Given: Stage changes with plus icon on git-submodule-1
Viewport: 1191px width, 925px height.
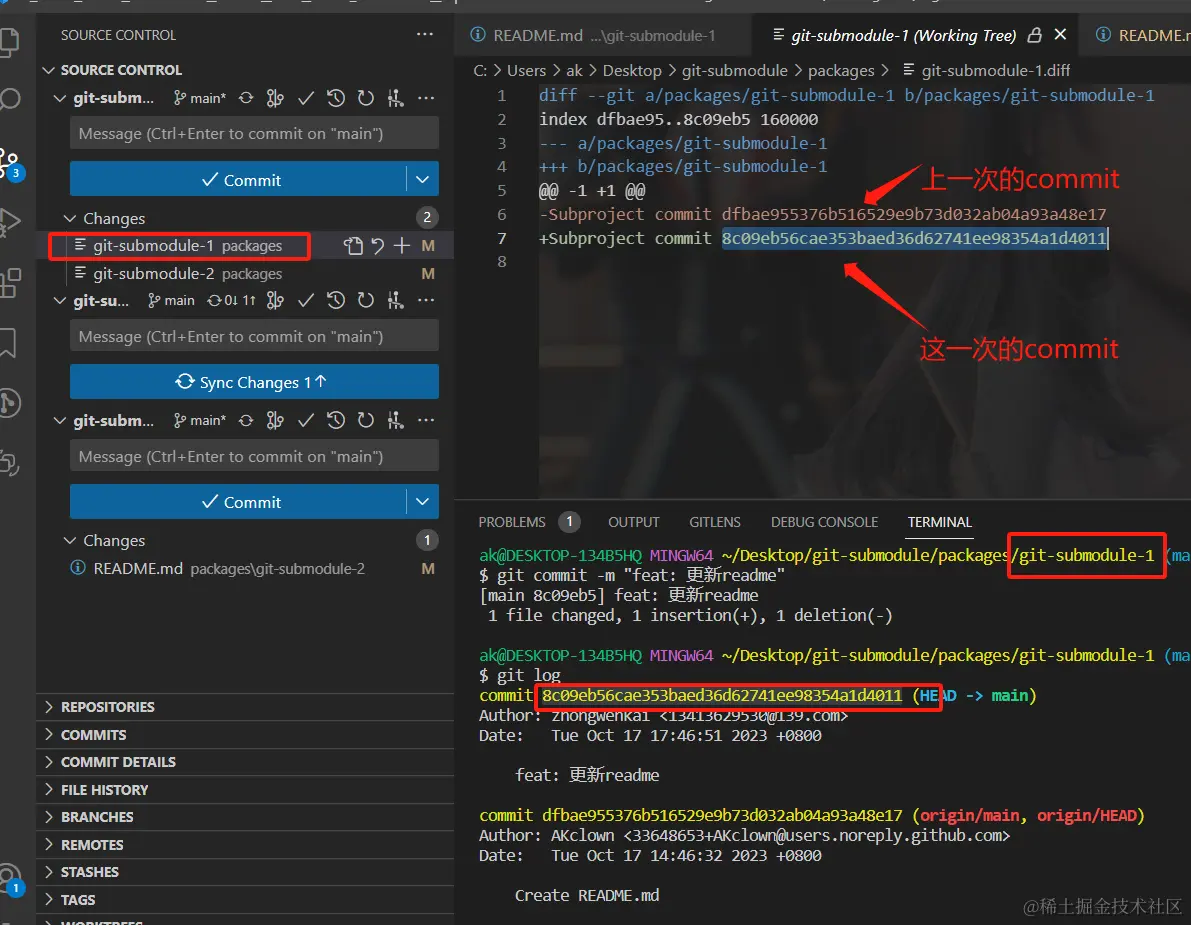Looking at the screenshot, I should tap(402, 245).
